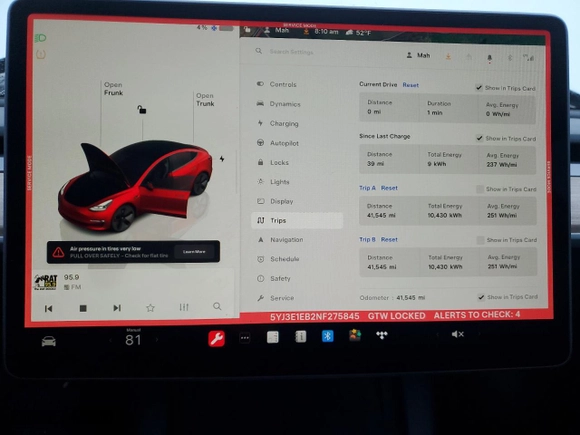Image resolution: width=580 pixels, height=435 pixels.
Task: Stop radio playback
Action: (x=83, y=308)
